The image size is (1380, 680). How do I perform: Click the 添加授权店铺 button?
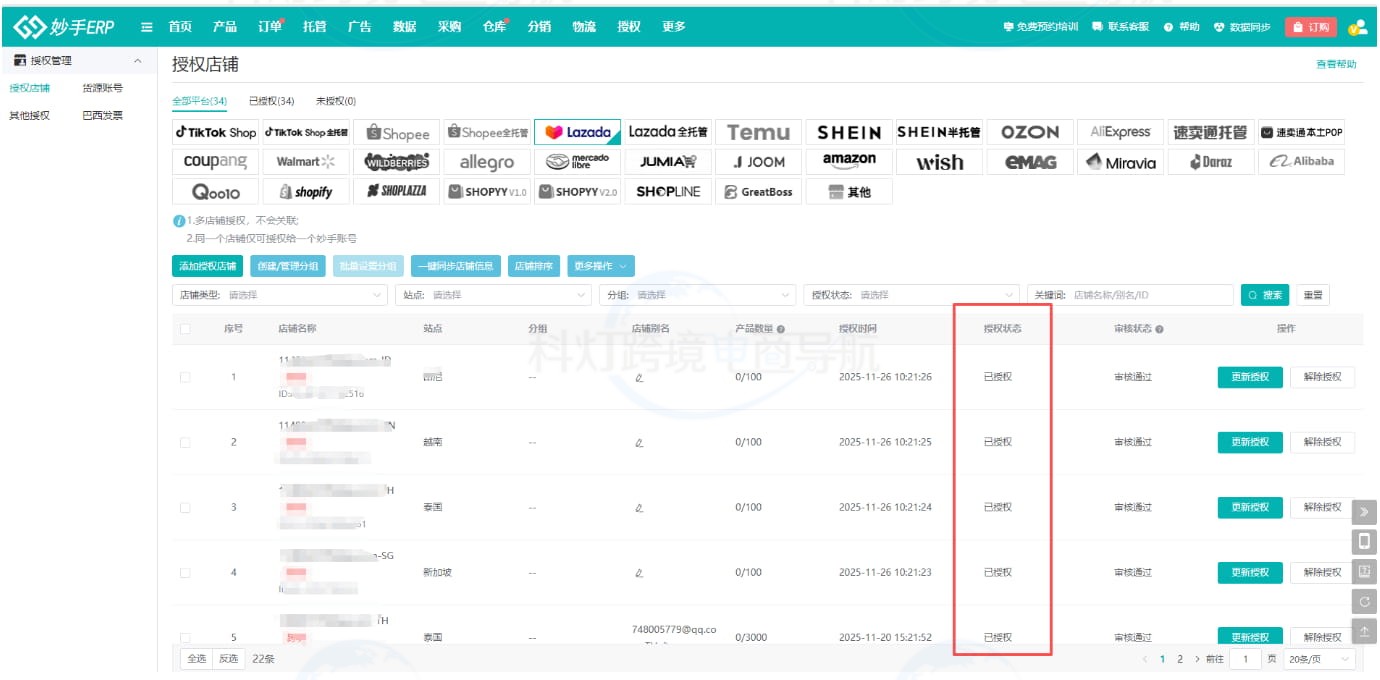click(x=208, y=266)
